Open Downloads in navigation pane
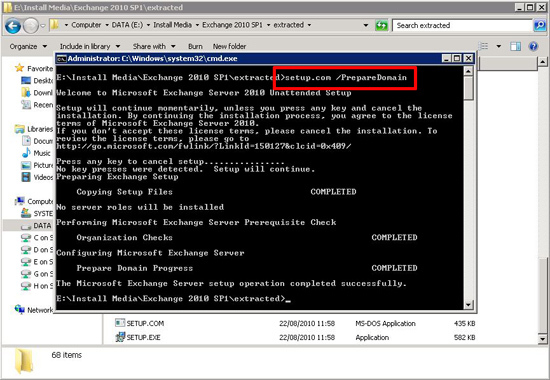Viewport: 550px width, 380px height. tap(37, 93)
